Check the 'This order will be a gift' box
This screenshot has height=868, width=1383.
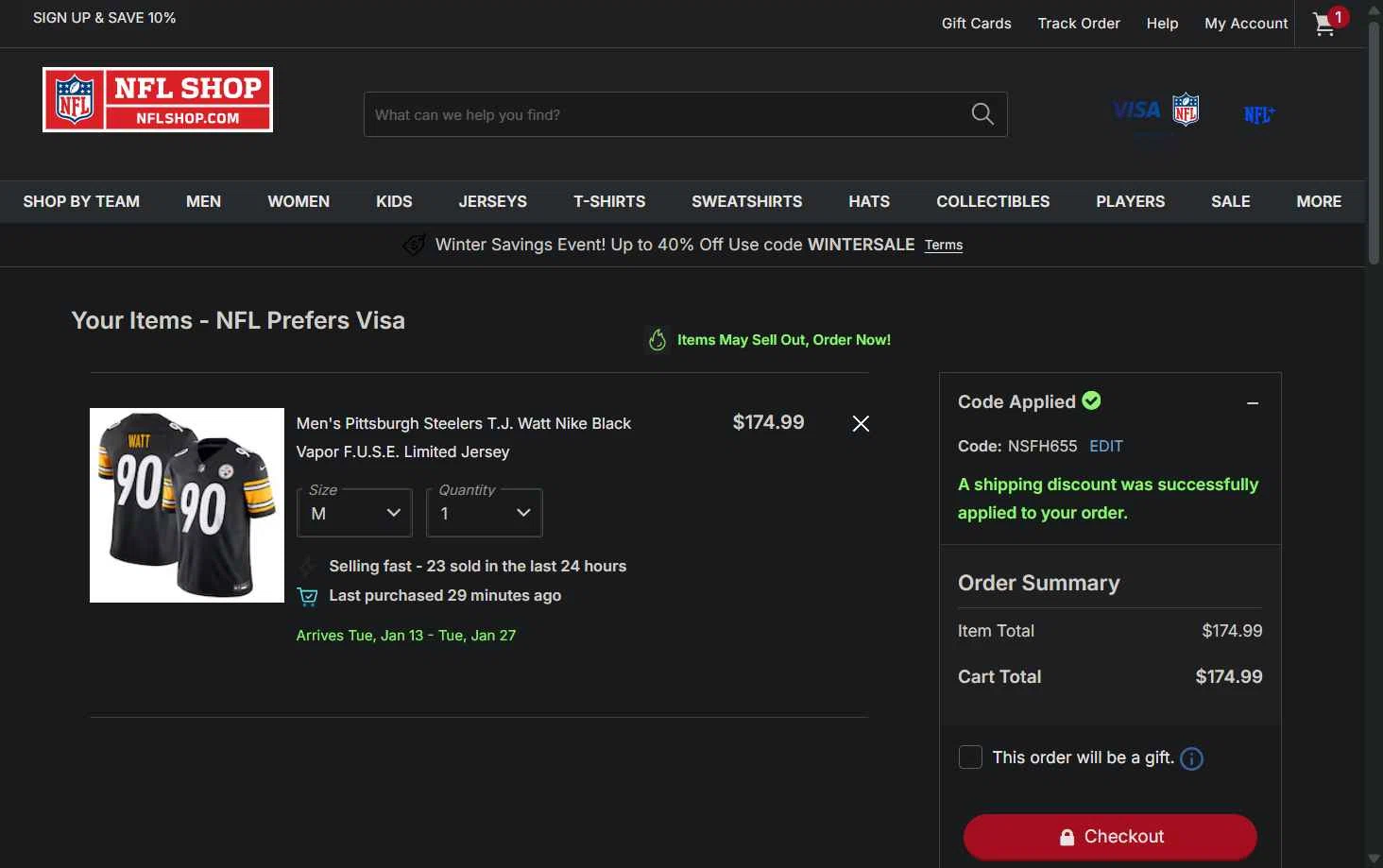pyautogui.click(x=970, y=757)
